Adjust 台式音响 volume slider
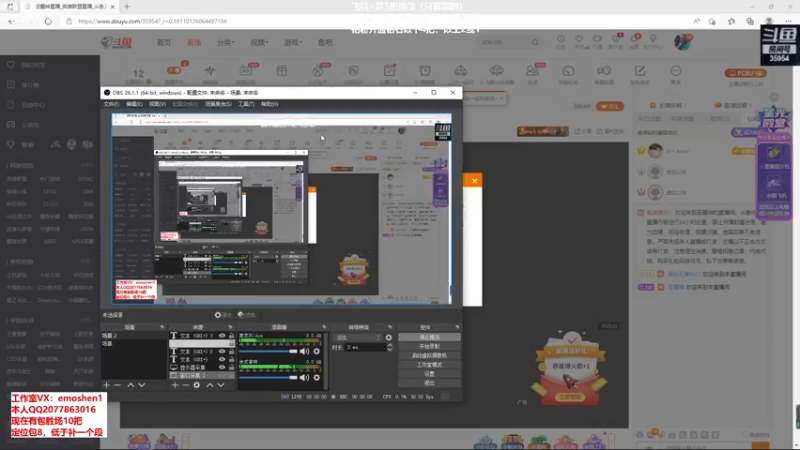 pyautogui.click(x=268, y=378)
